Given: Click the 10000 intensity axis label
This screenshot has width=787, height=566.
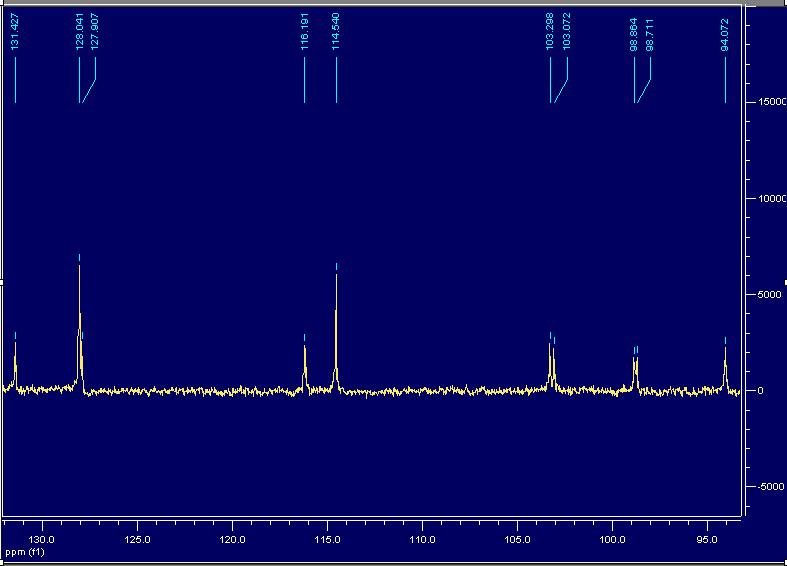Looking at the screenshot, I should pyautogui.click(x=772, y=199).
